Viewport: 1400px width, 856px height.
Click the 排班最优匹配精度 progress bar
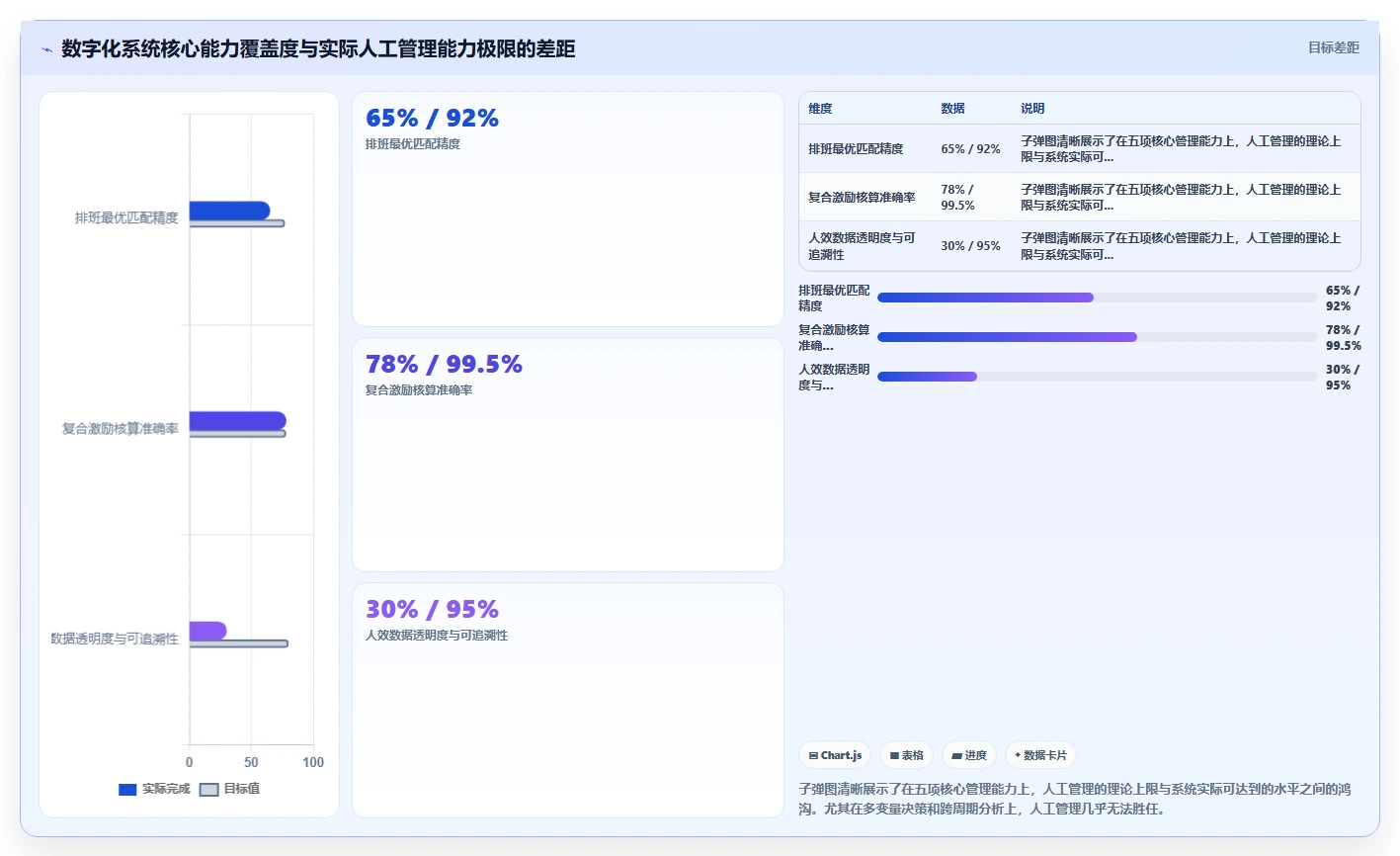coord(1098,298)
